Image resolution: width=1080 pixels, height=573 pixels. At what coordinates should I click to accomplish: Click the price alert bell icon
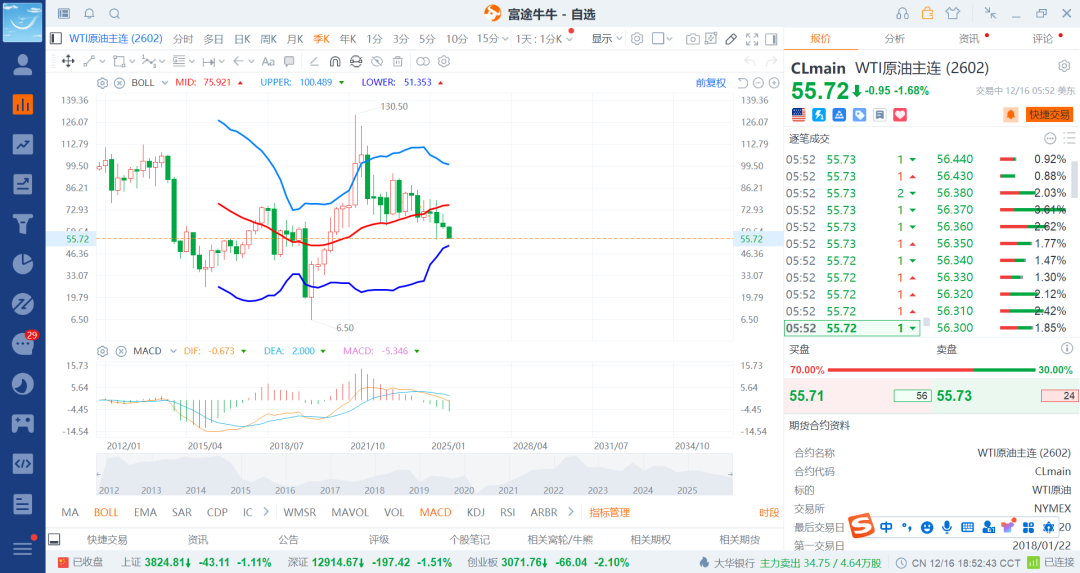click(x=1011, y=115)
